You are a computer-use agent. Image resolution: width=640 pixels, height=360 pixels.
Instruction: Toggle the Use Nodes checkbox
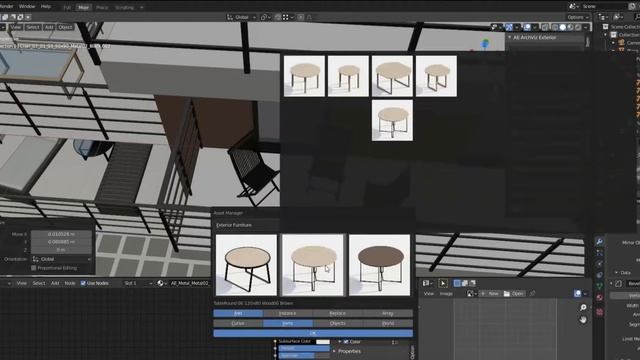[83, 283]
